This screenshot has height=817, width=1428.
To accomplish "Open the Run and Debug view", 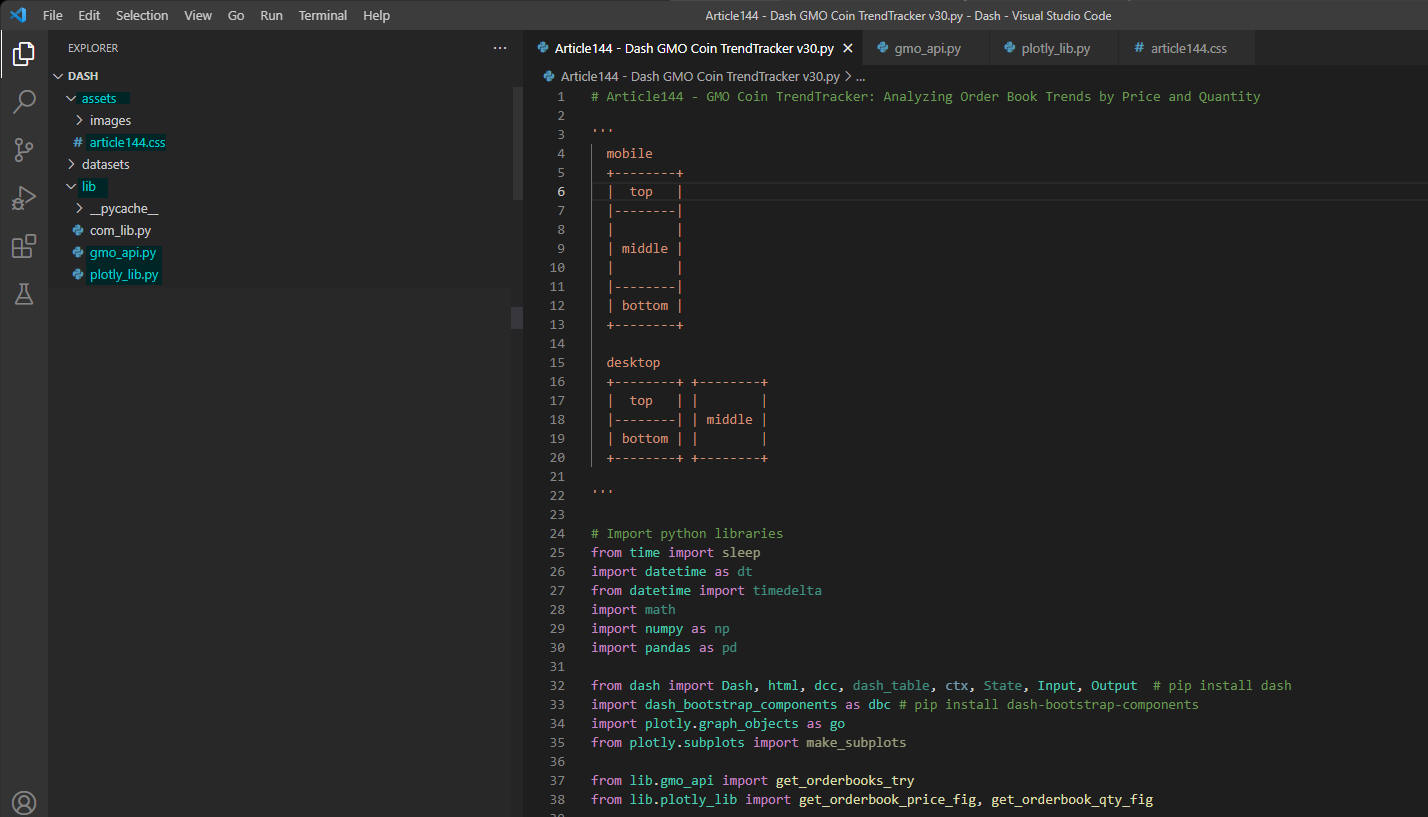I will coord(24,198).
